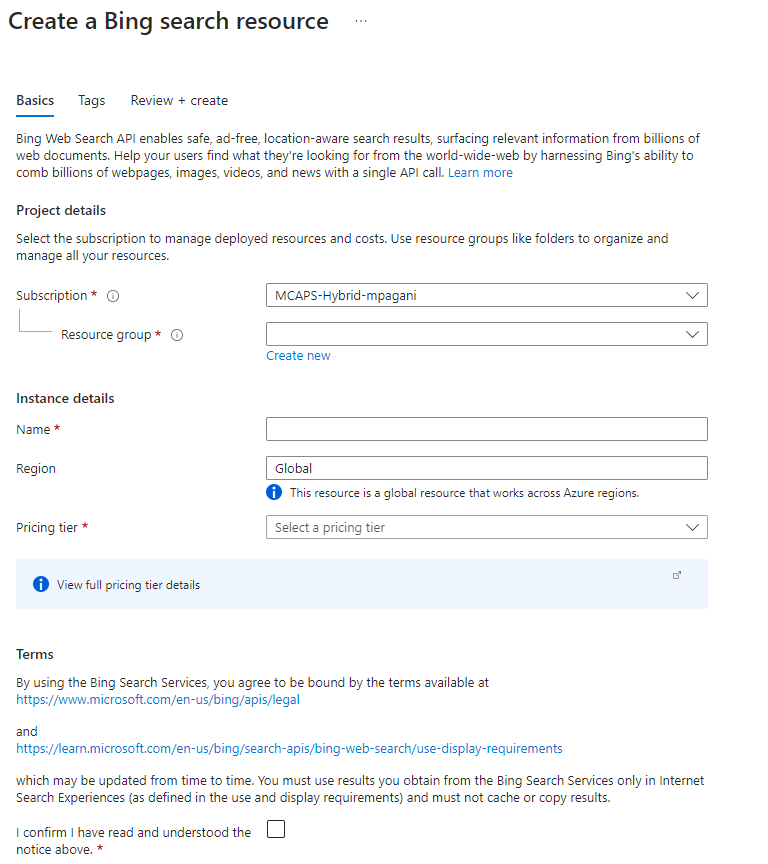Click the Region field label
This screenshot has width=768, height=864.
(36, 469)
